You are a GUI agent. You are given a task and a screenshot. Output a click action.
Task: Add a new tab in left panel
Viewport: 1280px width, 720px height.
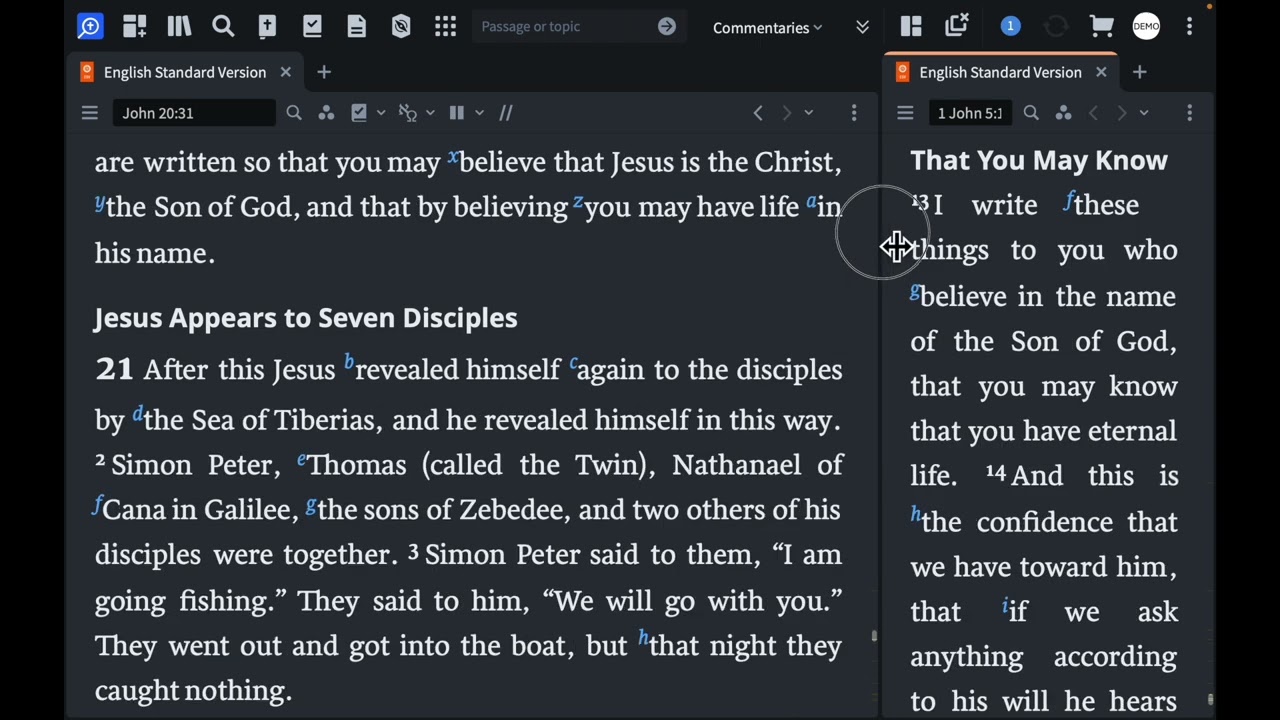pos(323,72)
